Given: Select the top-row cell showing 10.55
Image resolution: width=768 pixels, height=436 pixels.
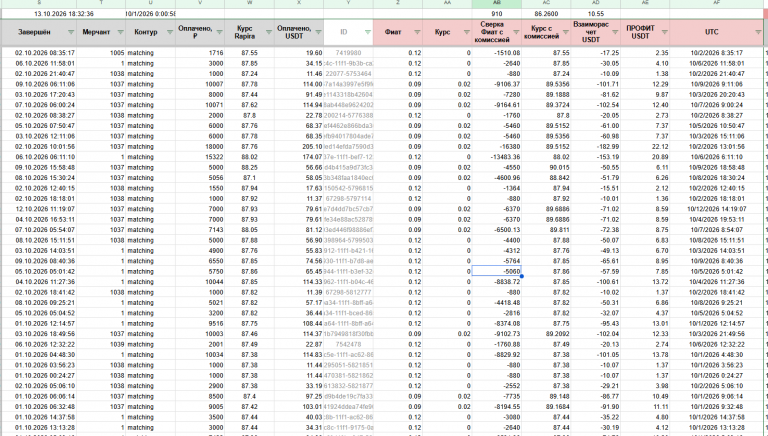Looking at the screenshot, I should point(596,14).
